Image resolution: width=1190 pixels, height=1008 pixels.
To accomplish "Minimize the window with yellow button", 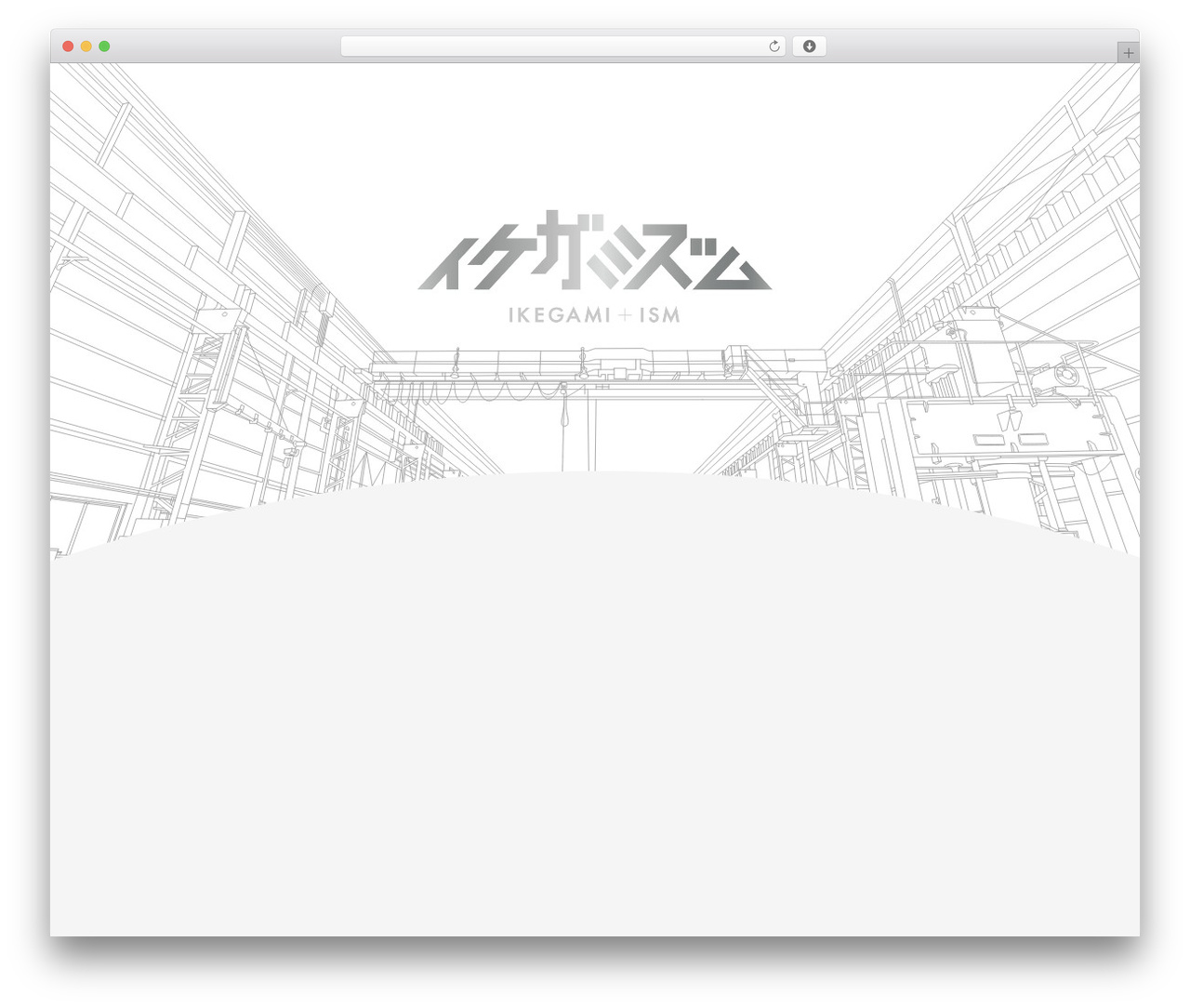I will 86,46.
